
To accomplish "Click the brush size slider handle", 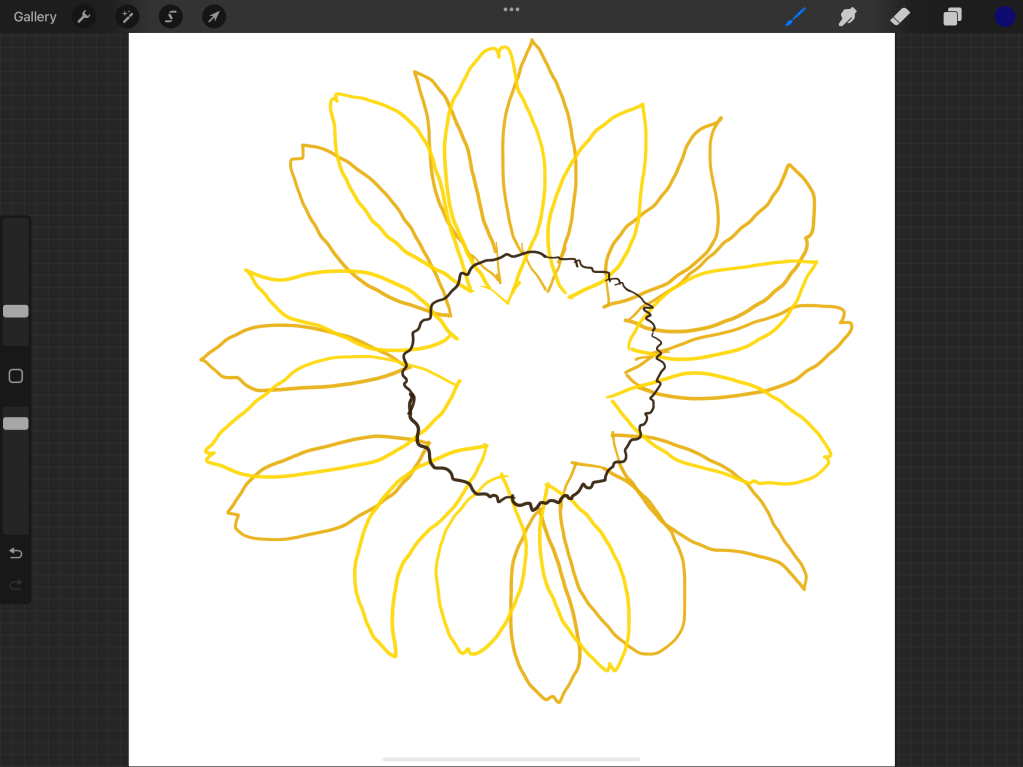I will (x=16, y=311).
